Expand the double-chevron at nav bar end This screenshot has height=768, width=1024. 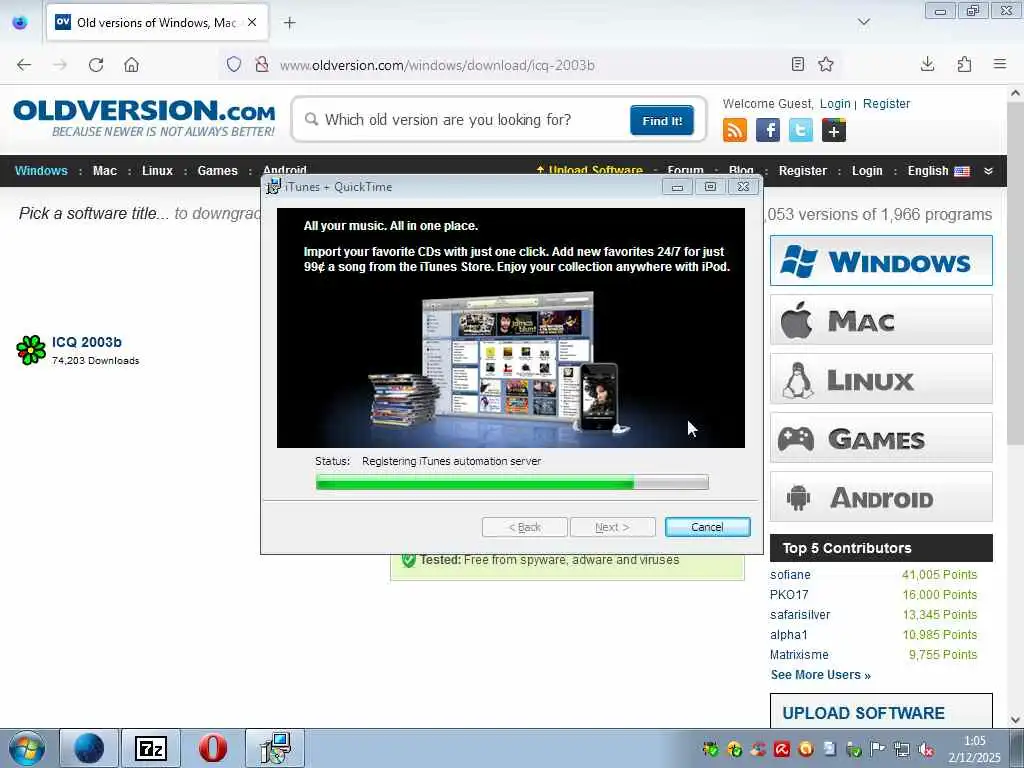988,170
